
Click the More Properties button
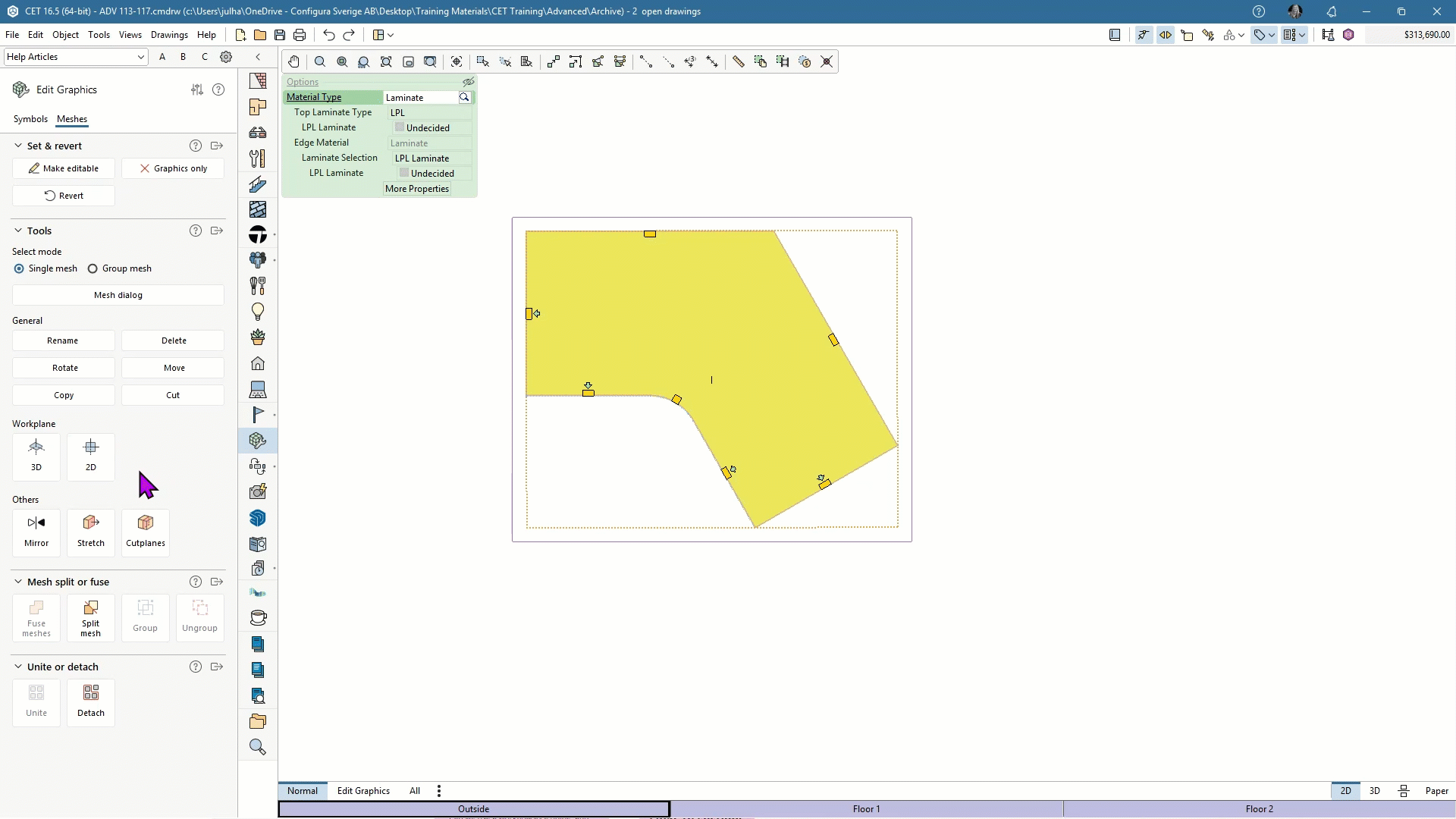(x=417, y=189)
